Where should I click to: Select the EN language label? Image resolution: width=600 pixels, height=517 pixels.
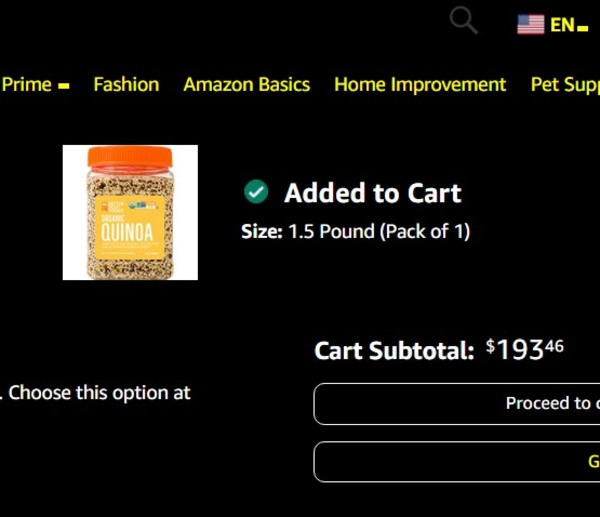(x=561, y=25)
